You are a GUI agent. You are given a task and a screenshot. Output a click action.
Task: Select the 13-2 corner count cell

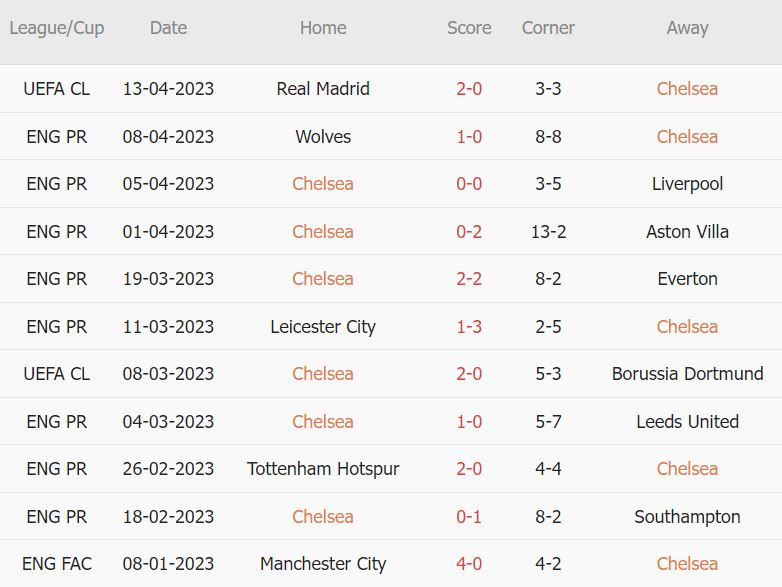point(548,232)
